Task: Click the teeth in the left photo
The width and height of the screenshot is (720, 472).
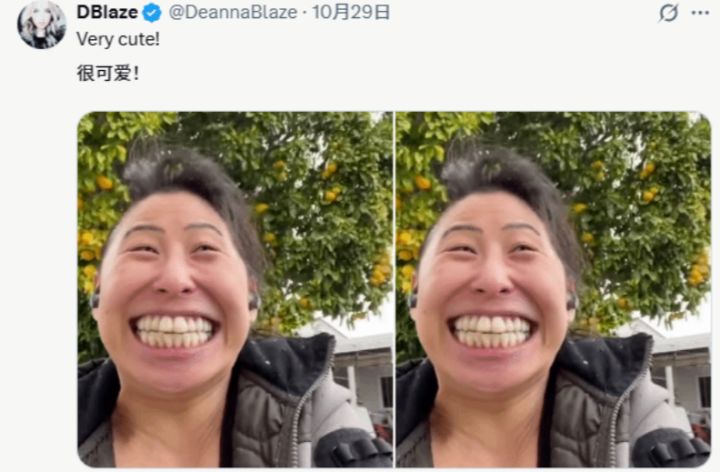Action: pos(174,332)
